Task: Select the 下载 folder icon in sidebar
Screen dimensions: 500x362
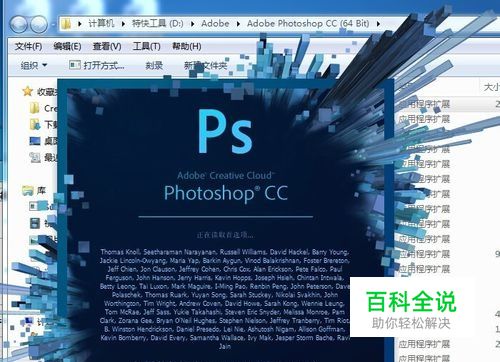Action: pos(35,124)
